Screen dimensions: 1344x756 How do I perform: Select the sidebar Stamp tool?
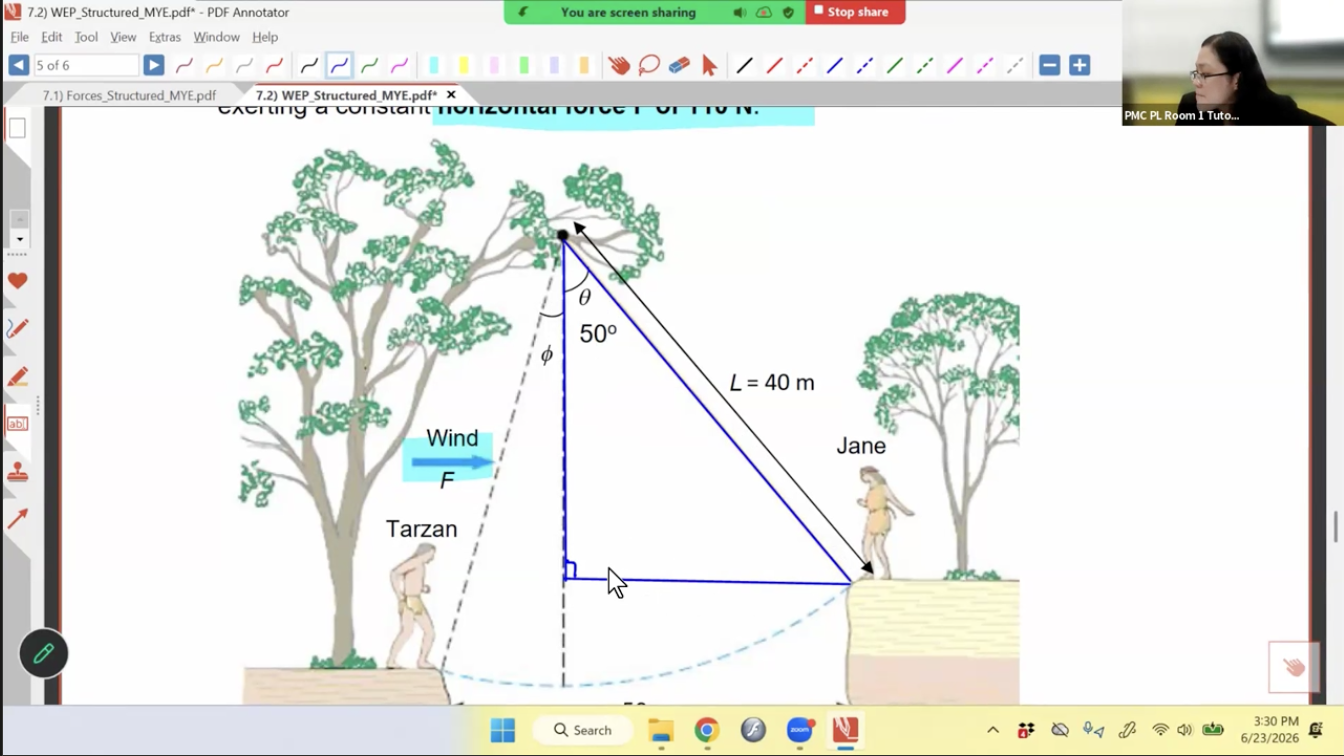point(17,472)
